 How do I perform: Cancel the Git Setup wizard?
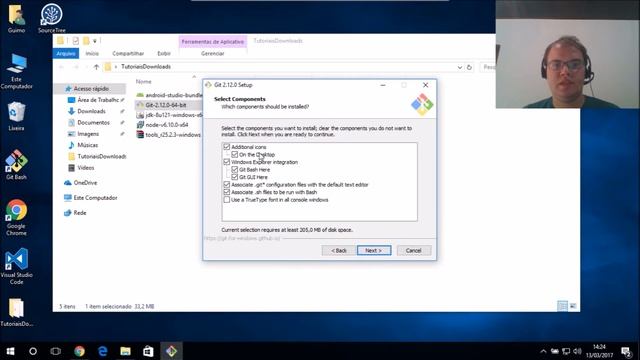click(413, 250)
